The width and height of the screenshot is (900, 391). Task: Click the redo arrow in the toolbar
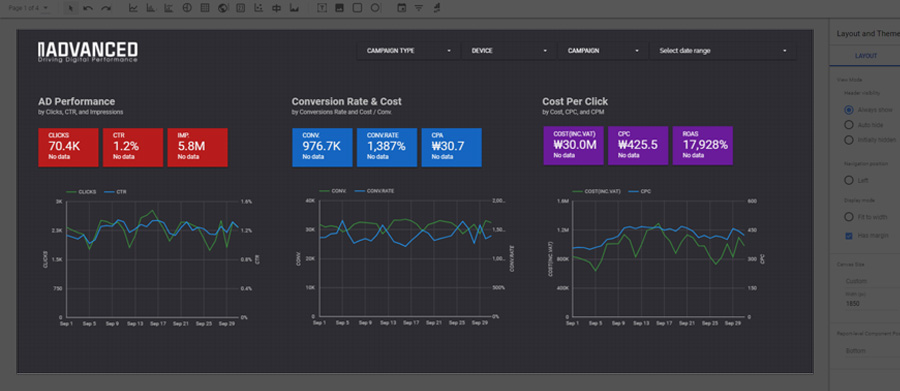(x=106, y=8)
